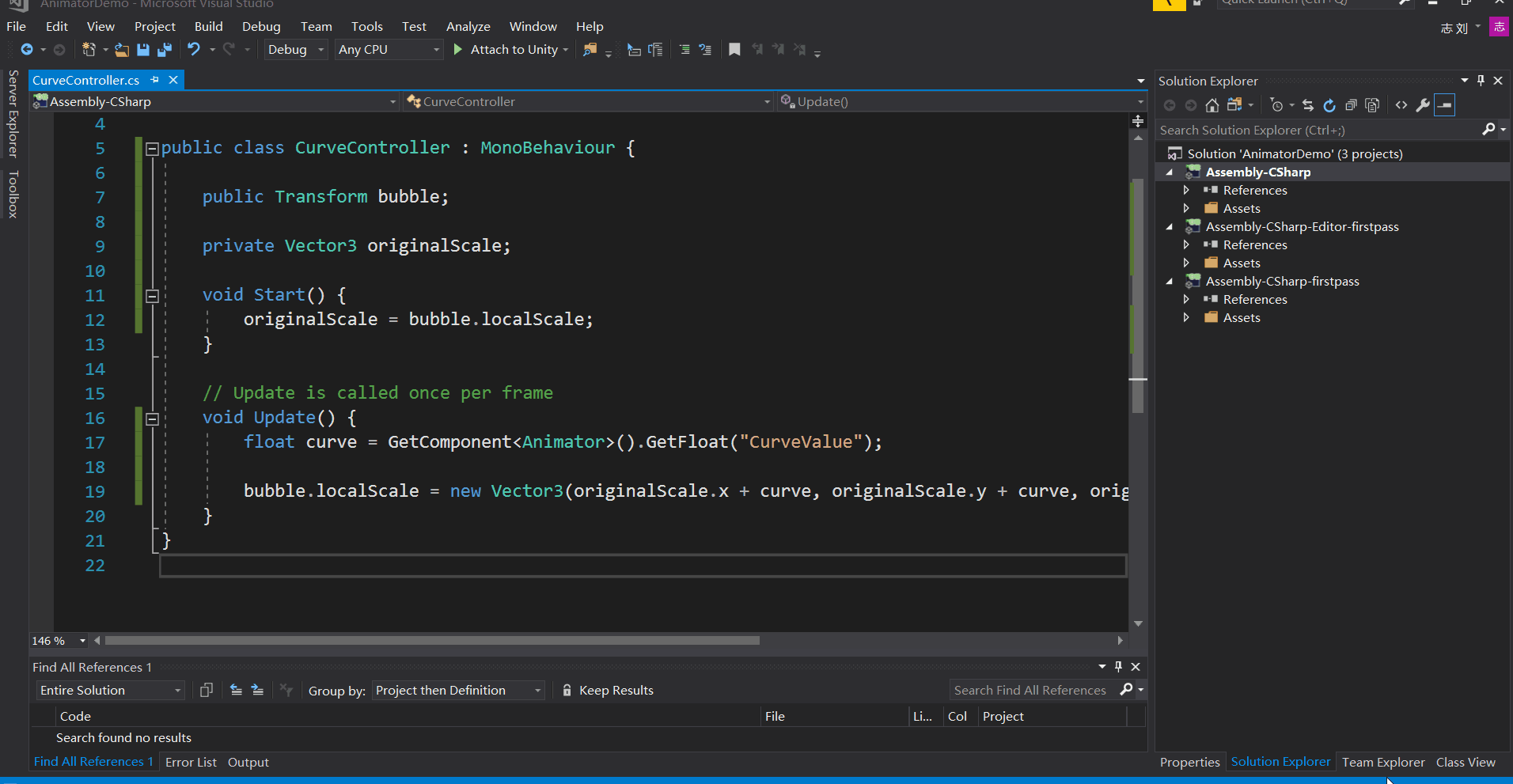
Task: Open the Entire Solution scope dropdown
Action: coord(110,691)
